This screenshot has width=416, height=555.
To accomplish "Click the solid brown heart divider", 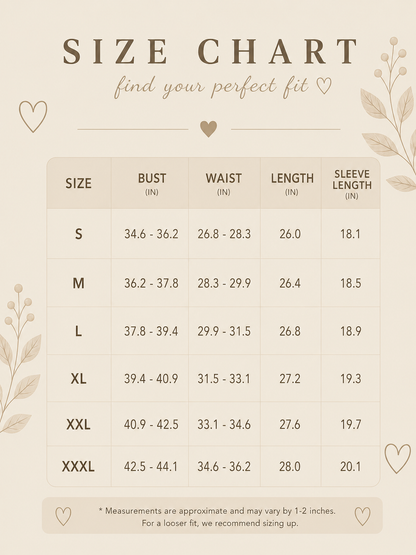I will (209, 129).
